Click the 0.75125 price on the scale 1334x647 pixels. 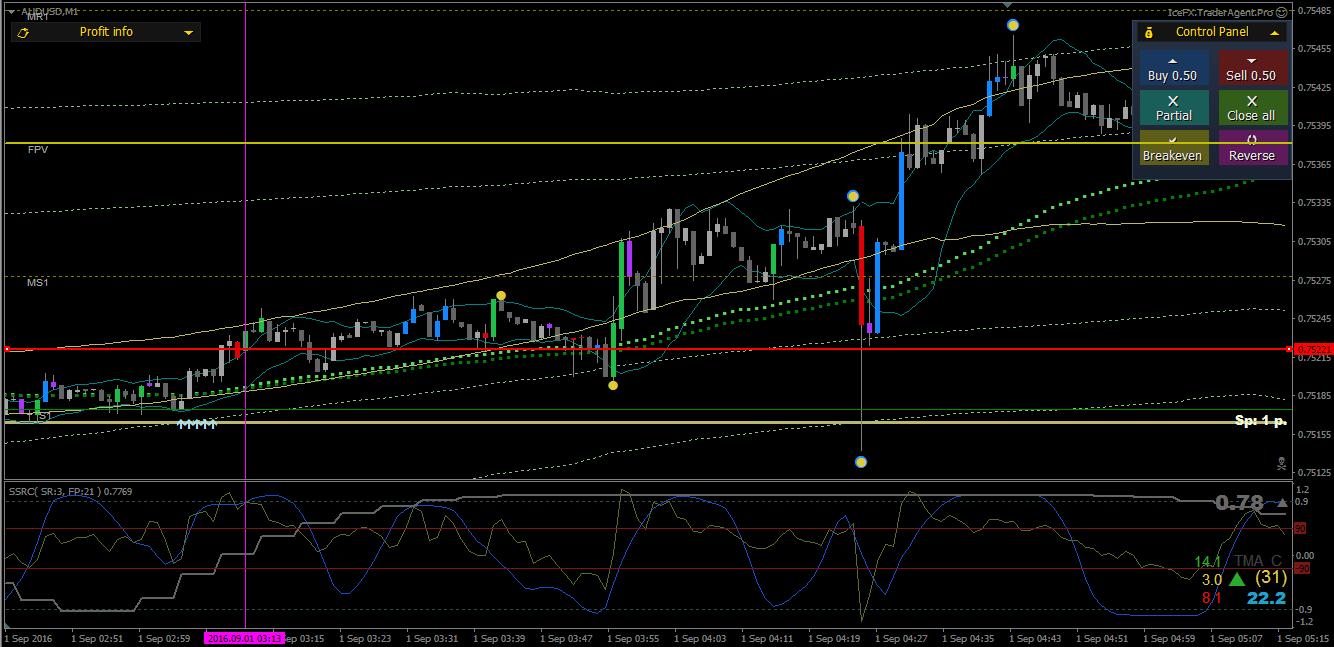[x=1312, y=472]
